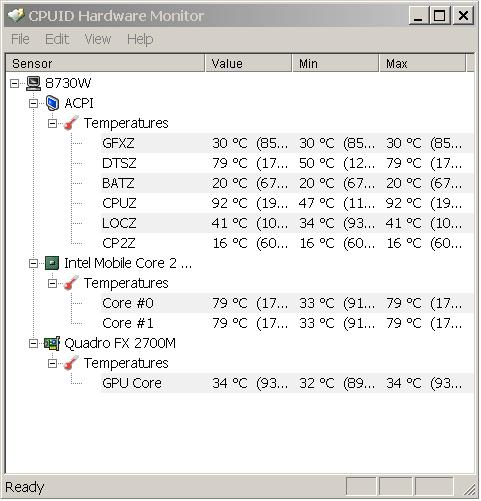481x501 pixels.
Task: Click the Quadro FX 2700M card icon
Action: (52, 343)
